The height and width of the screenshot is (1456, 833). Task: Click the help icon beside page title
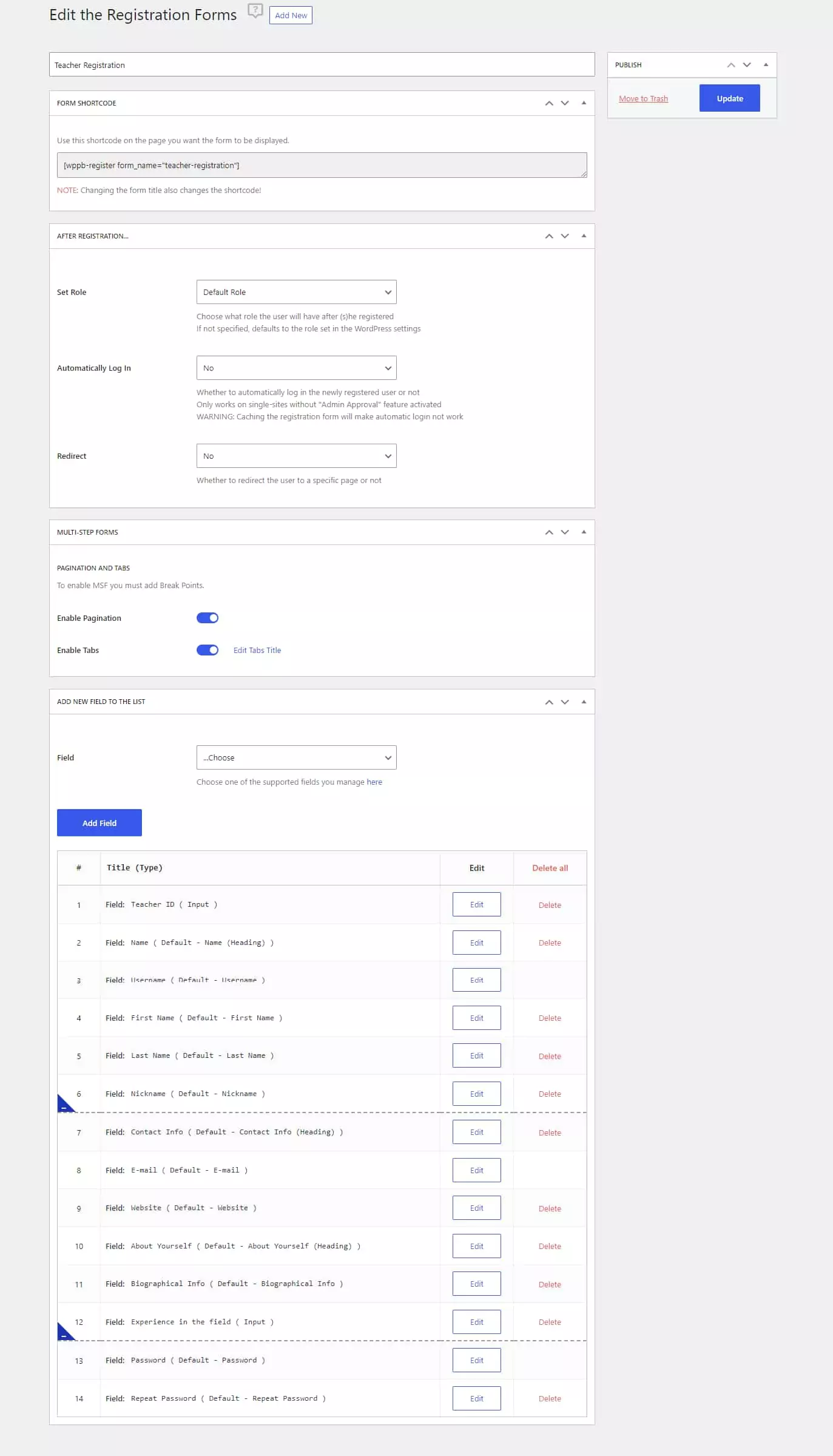tap(255, 12)
